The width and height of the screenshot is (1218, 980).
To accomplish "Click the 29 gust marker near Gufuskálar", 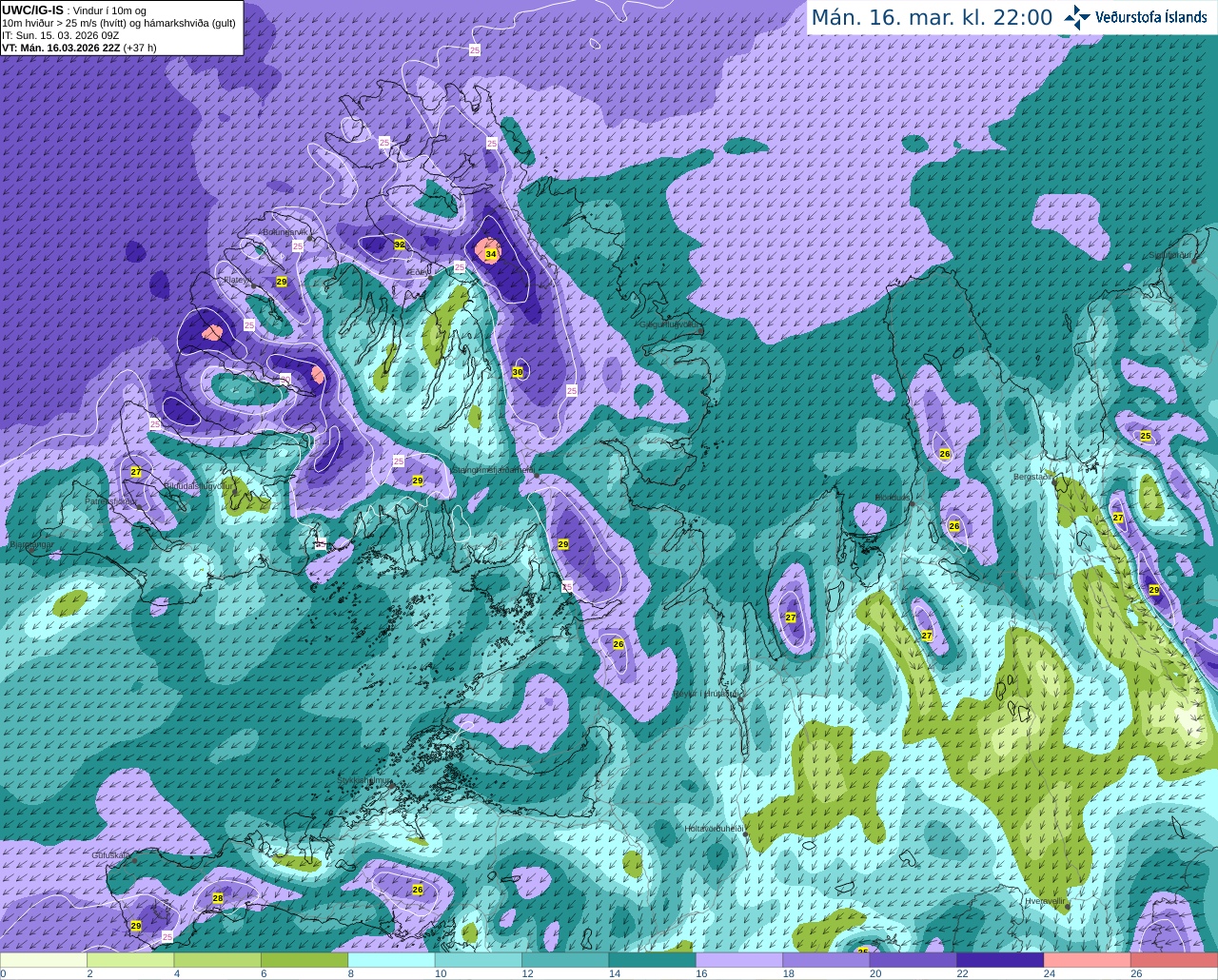I will (x=136, y=926).
